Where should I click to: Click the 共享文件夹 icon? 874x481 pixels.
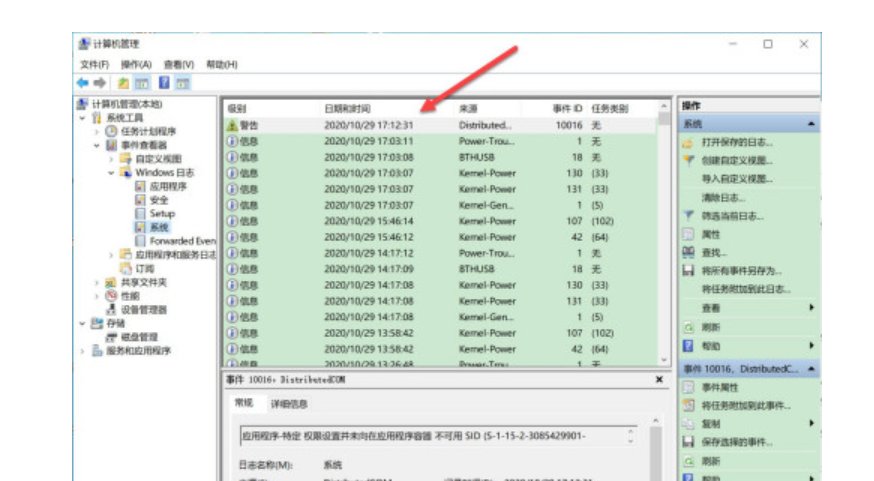point(111,282)
